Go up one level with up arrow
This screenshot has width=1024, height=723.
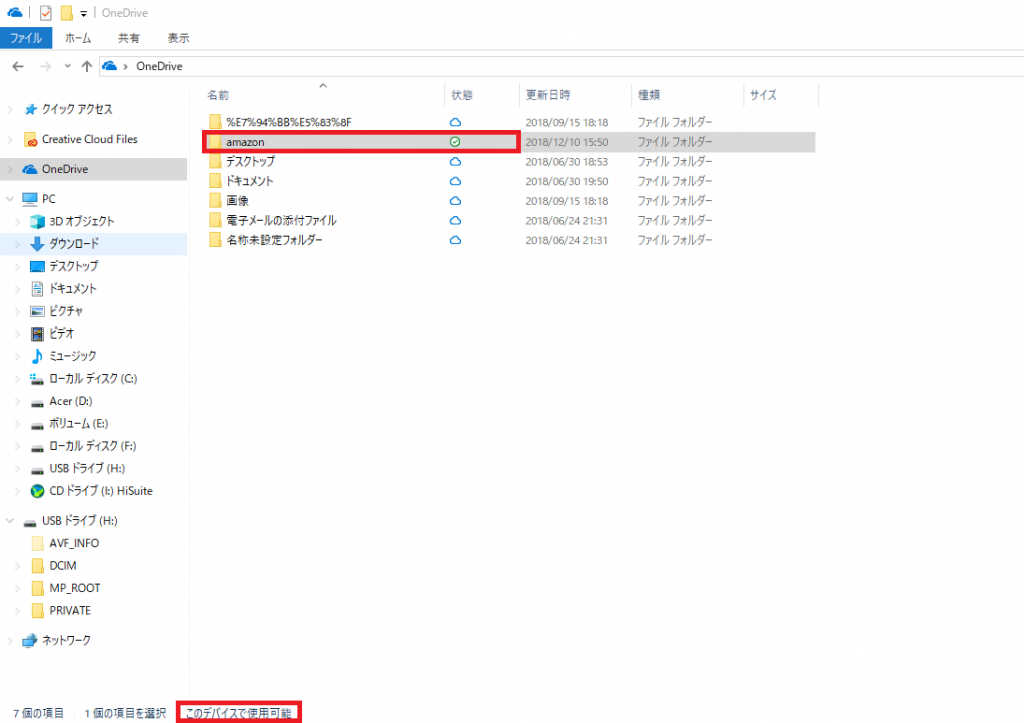(86, 66)
